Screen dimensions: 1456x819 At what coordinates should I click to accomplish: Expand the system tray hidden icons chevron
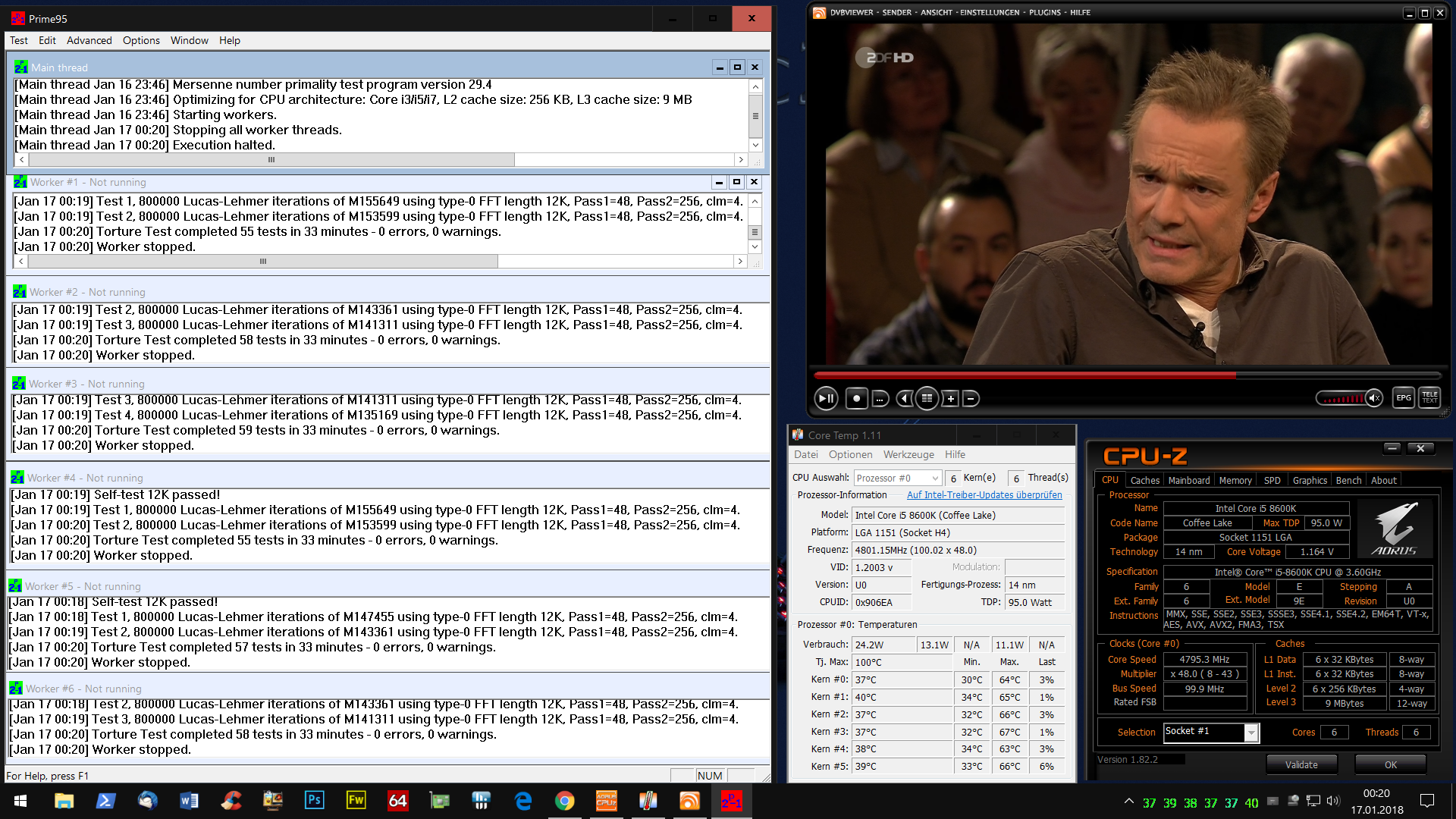(1128, 801)
